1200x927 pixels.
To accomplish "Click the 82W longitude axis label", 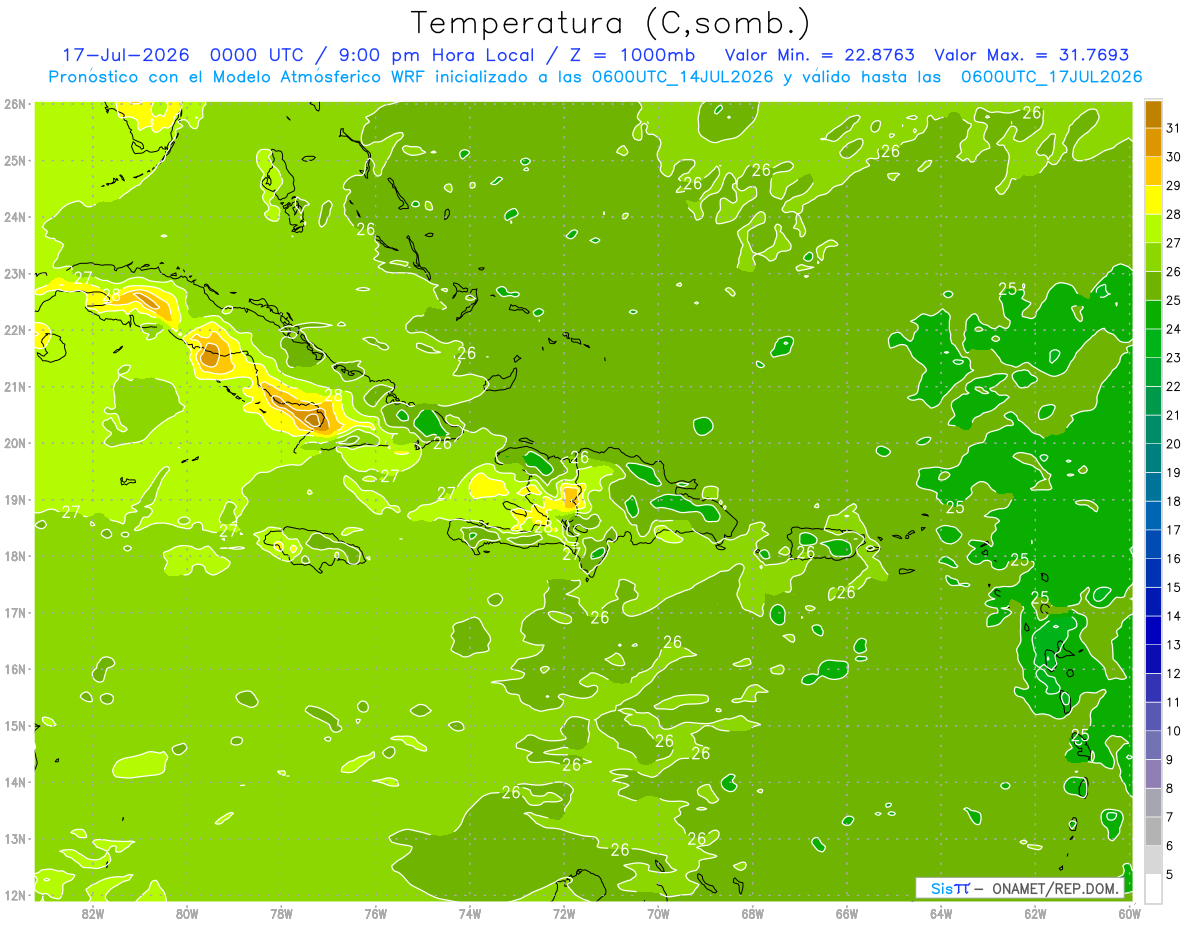I will click(93, 913).
